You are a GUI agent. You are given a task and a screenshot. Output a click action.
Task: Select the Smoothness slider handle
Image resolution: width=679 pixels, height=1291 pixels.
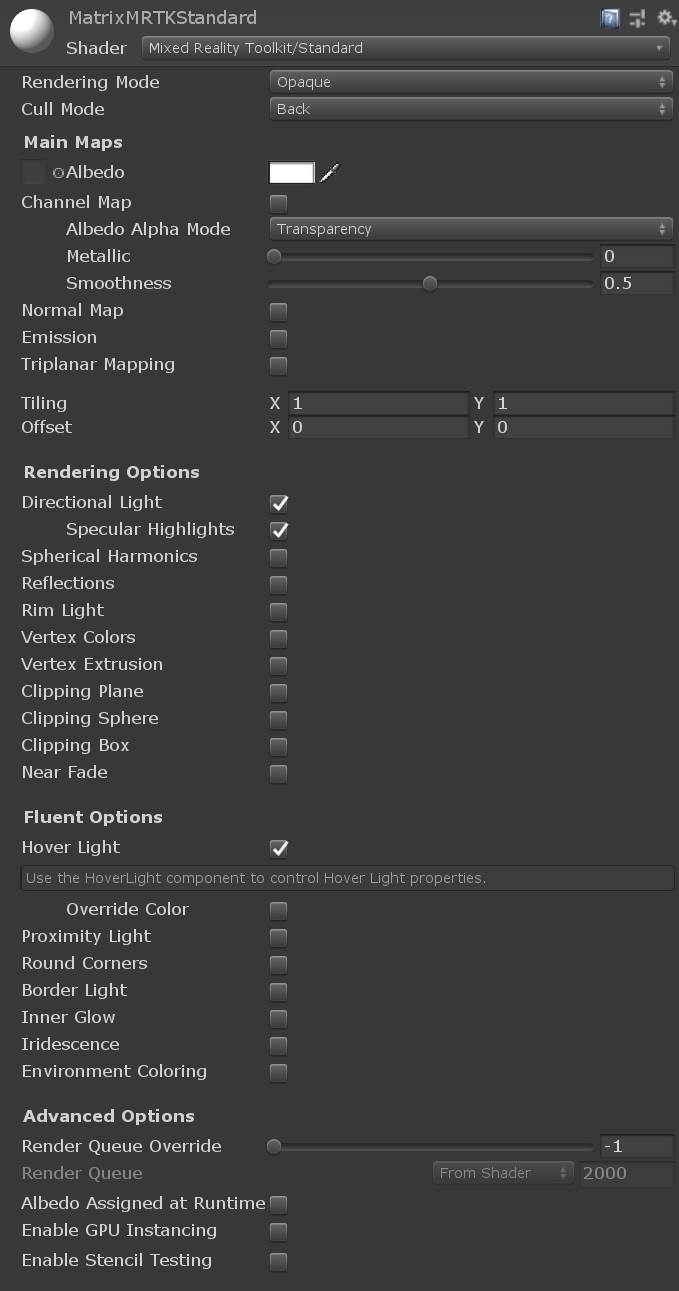(x=430, y=283)
